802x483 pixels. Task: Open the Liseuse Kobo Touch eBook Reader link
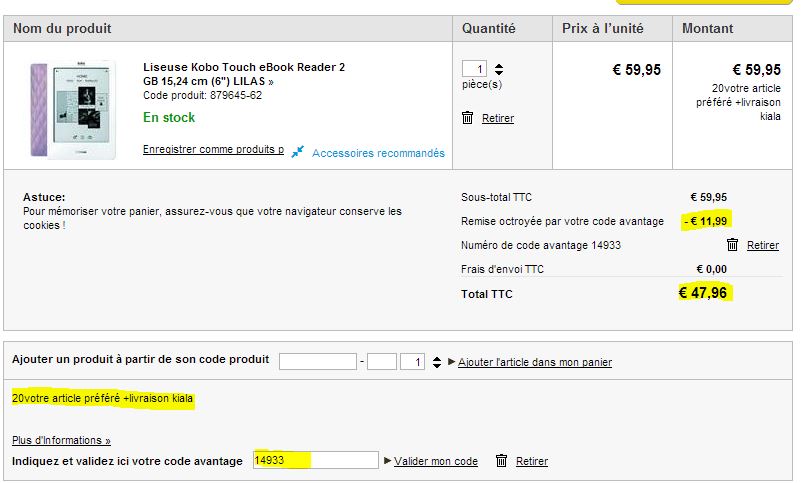[x=244, y=74]
